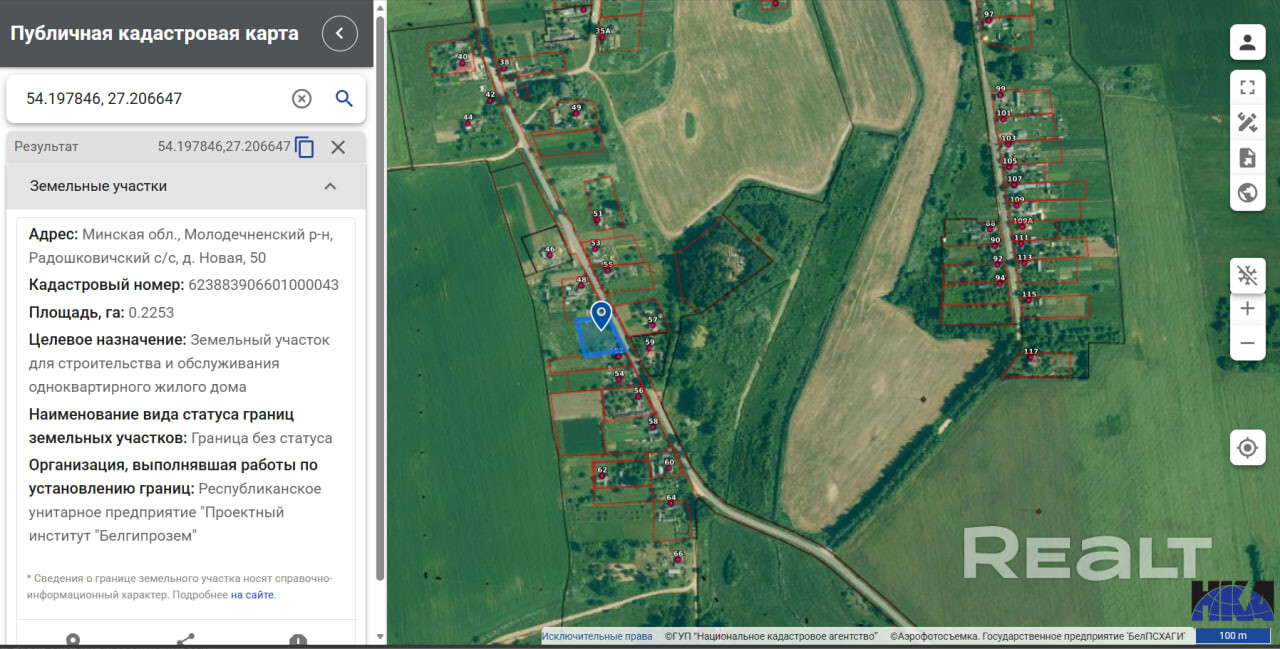Clear the coordinates search field
The width and height of the screenshot is (1280, 649).
click(301, 98)
